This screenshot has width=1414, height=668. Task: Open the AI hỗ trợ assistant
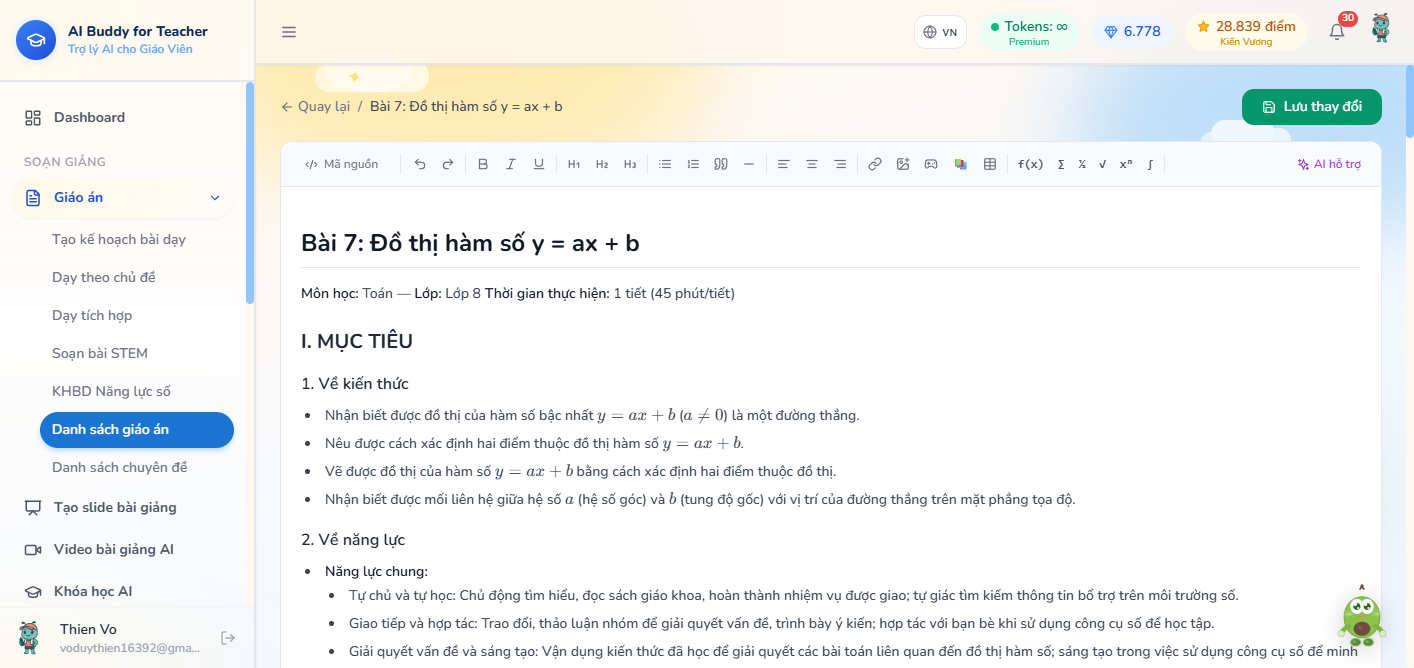click(x=1329, y=164)
